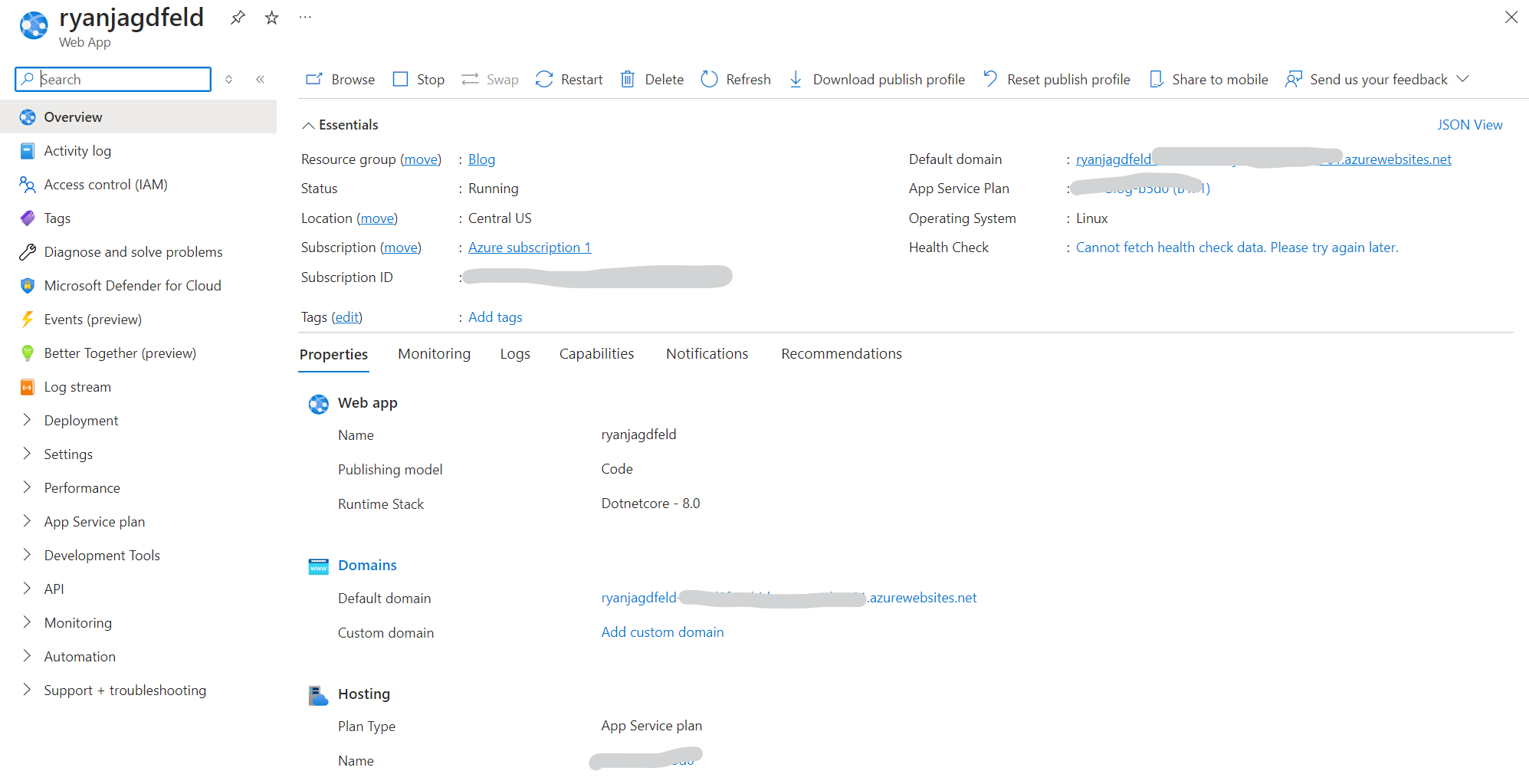This screenshot has width=1529, height=784.
Task: Click the Swap toolbar button
Action: 491,79
